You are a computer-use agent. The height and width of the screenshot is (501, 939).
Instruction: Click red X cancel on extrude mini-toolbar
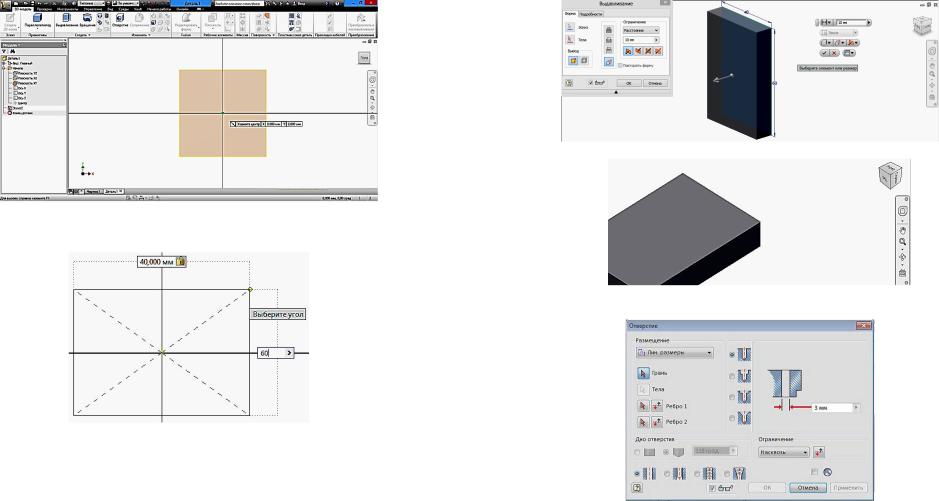[833, 53]
